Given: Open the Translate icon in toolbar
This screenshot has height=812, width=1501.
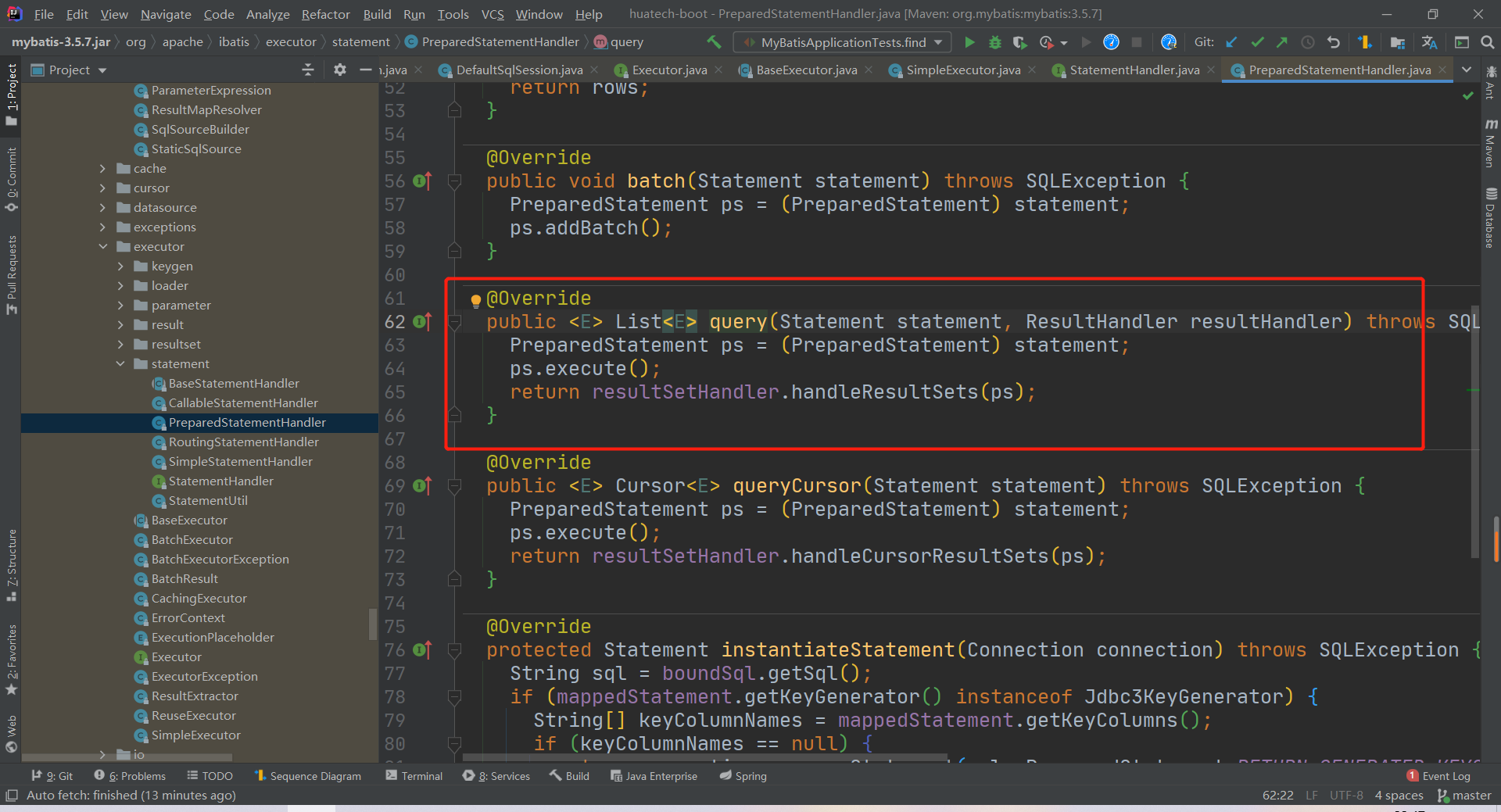Looking at the screenshot, I should click(1430, 42).
